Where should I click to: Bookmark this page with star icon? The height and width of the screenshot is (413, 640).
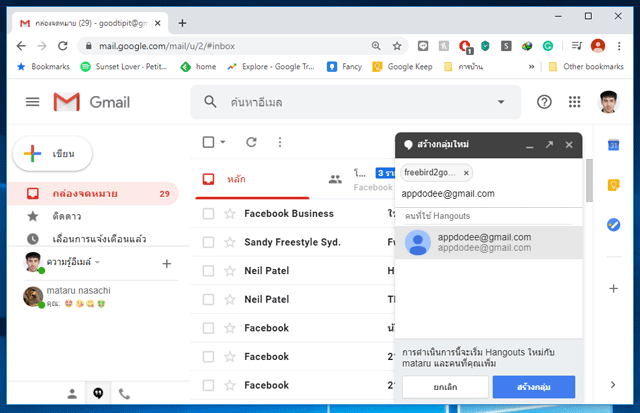point(397,46)
